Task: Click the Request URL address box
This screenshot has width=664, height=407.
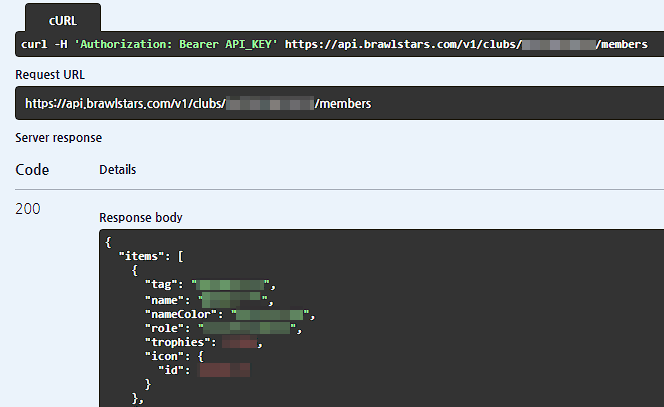Action: (340, 103)
